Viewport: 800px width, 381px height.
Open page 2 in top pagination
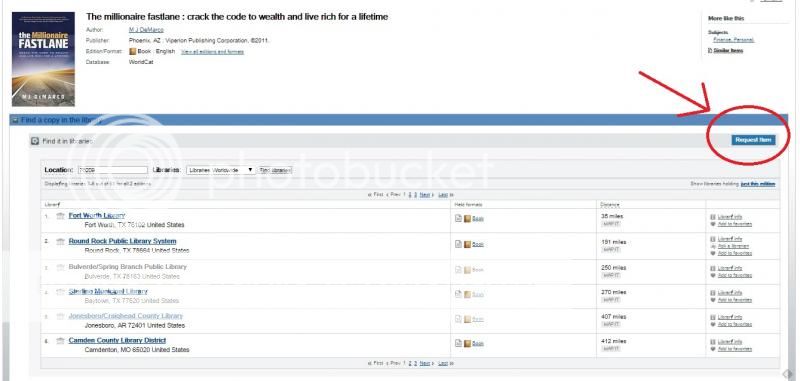[410, 195]
